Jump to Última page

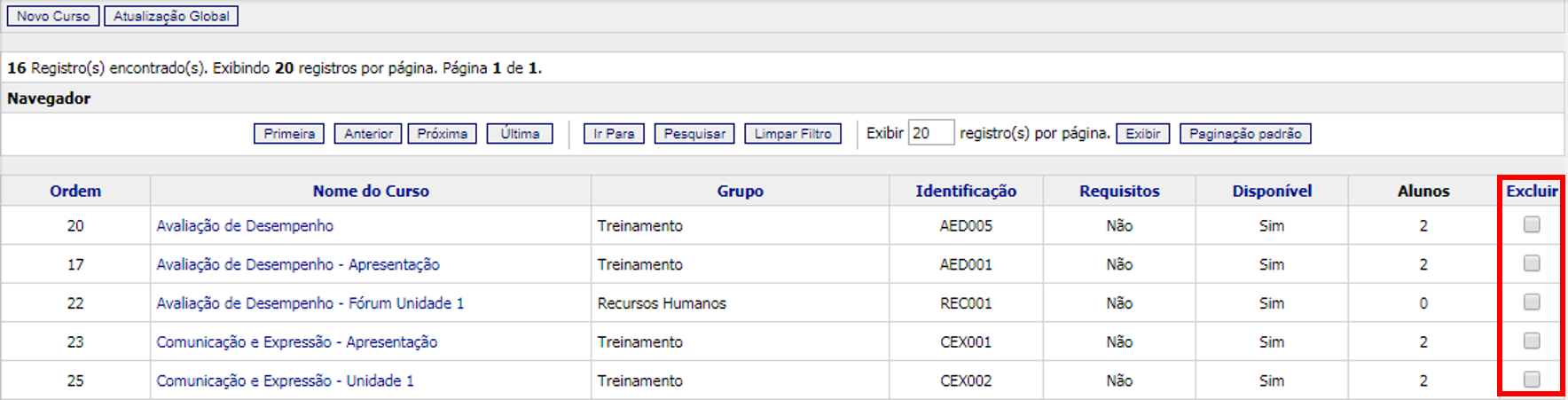(520, 134)
